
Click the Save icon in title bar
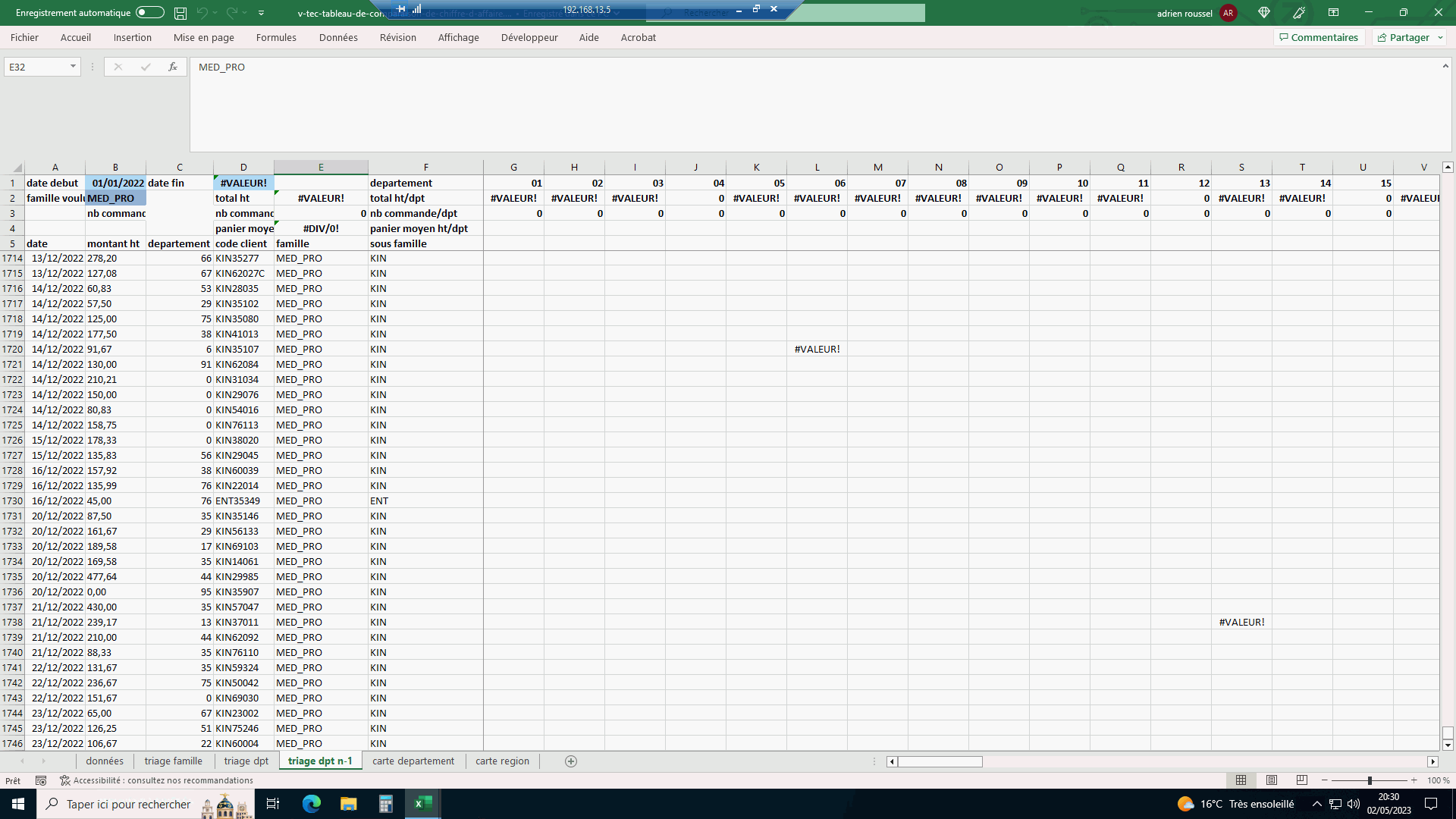tap(180, 13)
